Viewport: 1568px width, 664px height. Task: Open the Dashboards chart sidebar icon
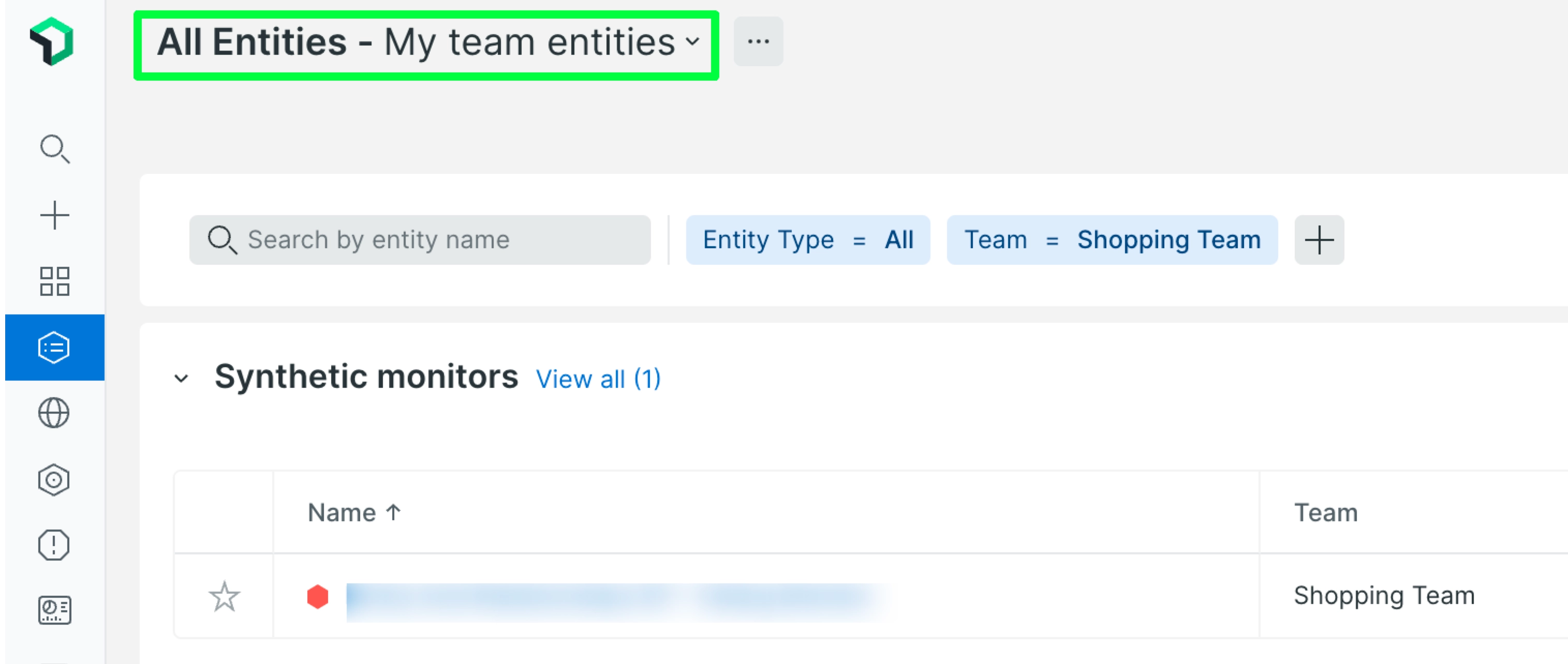click(x=54, y=610)
